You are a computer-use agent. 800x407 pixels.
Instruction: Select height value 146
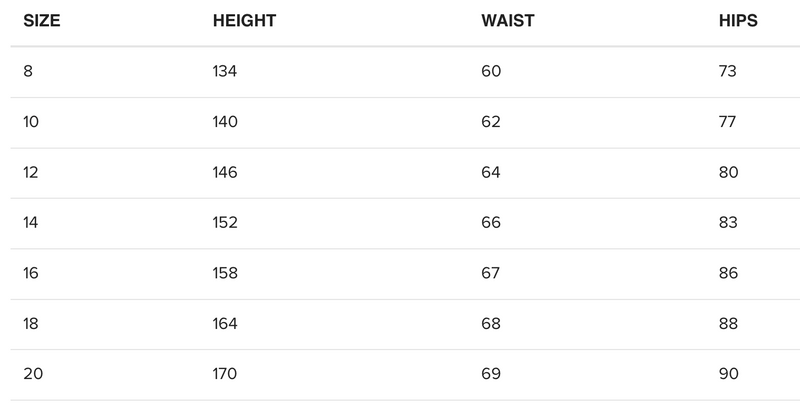point(225,173)
